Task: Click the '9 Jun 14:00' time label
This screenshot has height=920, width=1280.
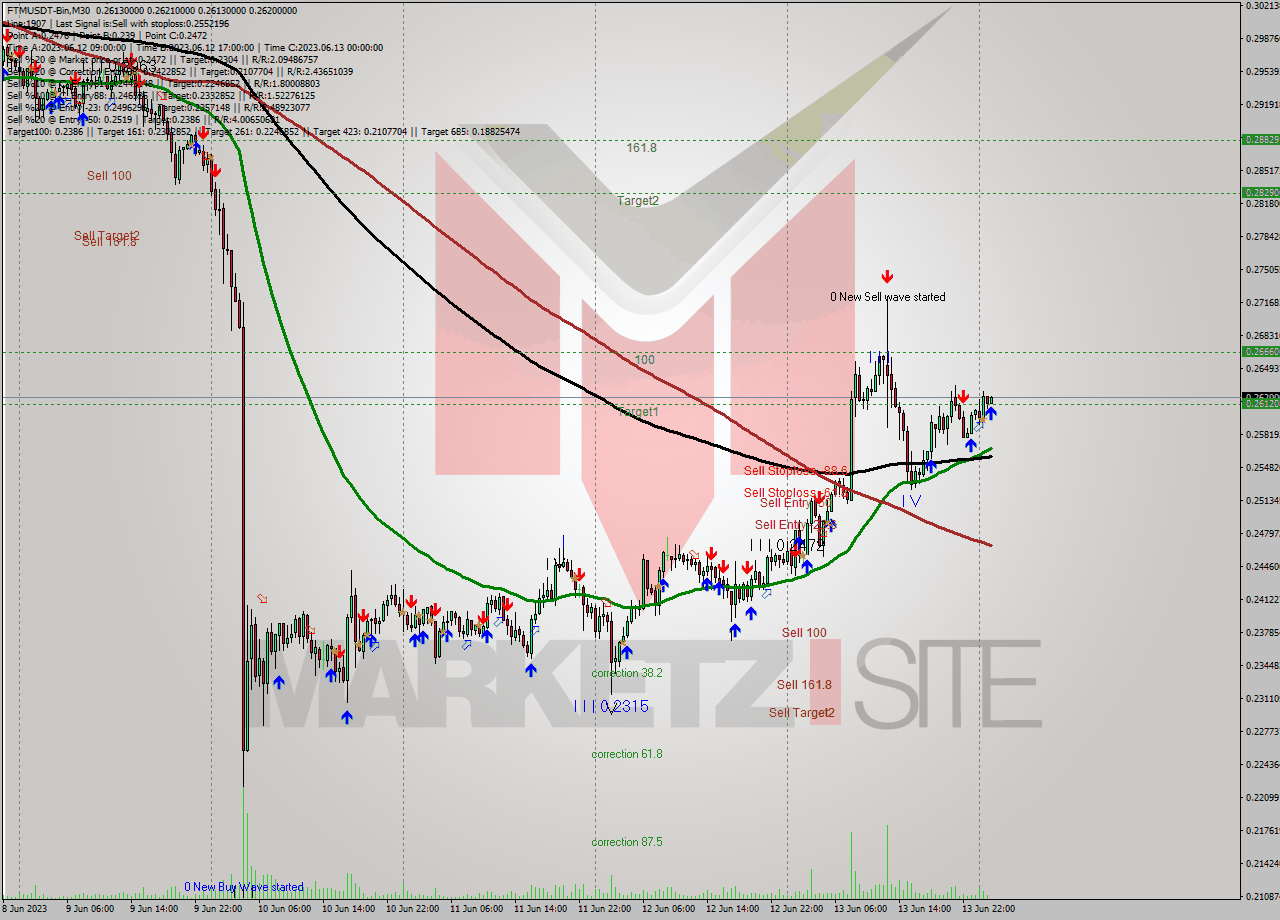Action: (x=153, y=909)
